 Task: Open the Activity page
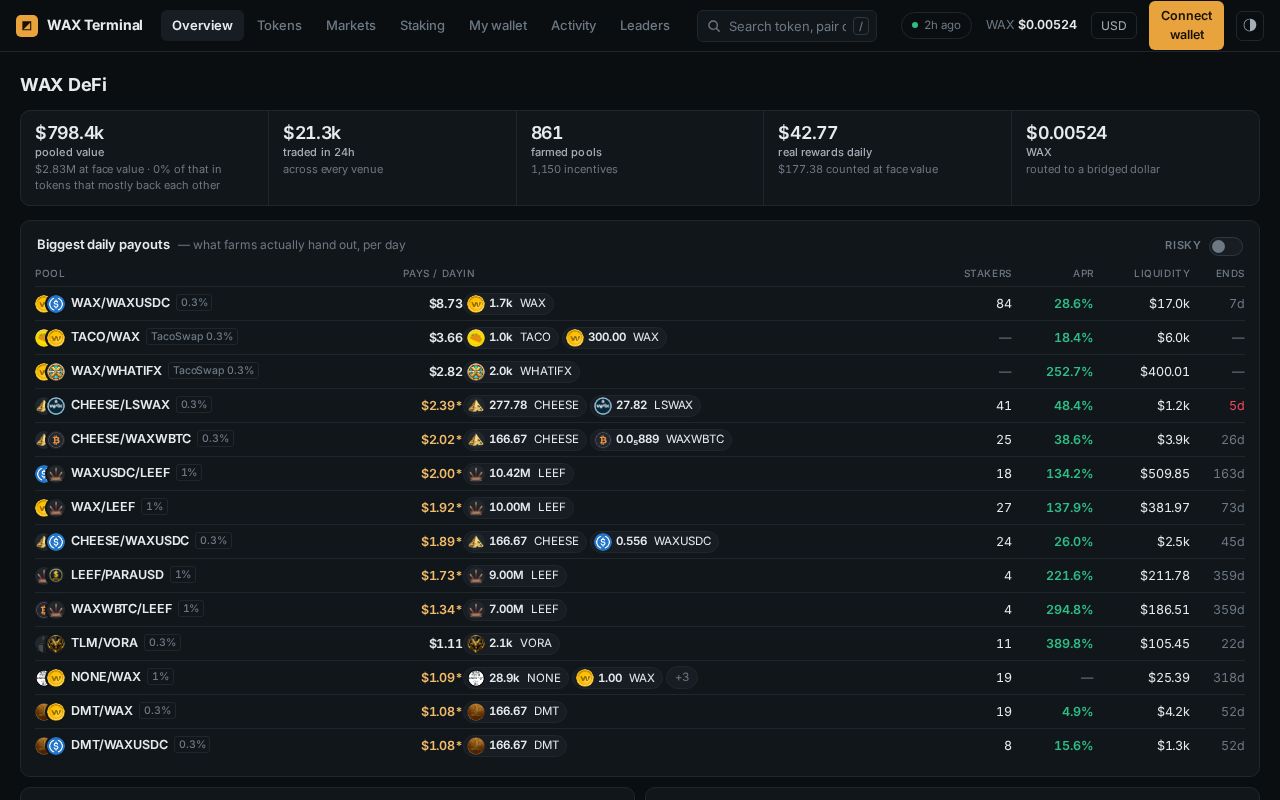tap(573, 26)
